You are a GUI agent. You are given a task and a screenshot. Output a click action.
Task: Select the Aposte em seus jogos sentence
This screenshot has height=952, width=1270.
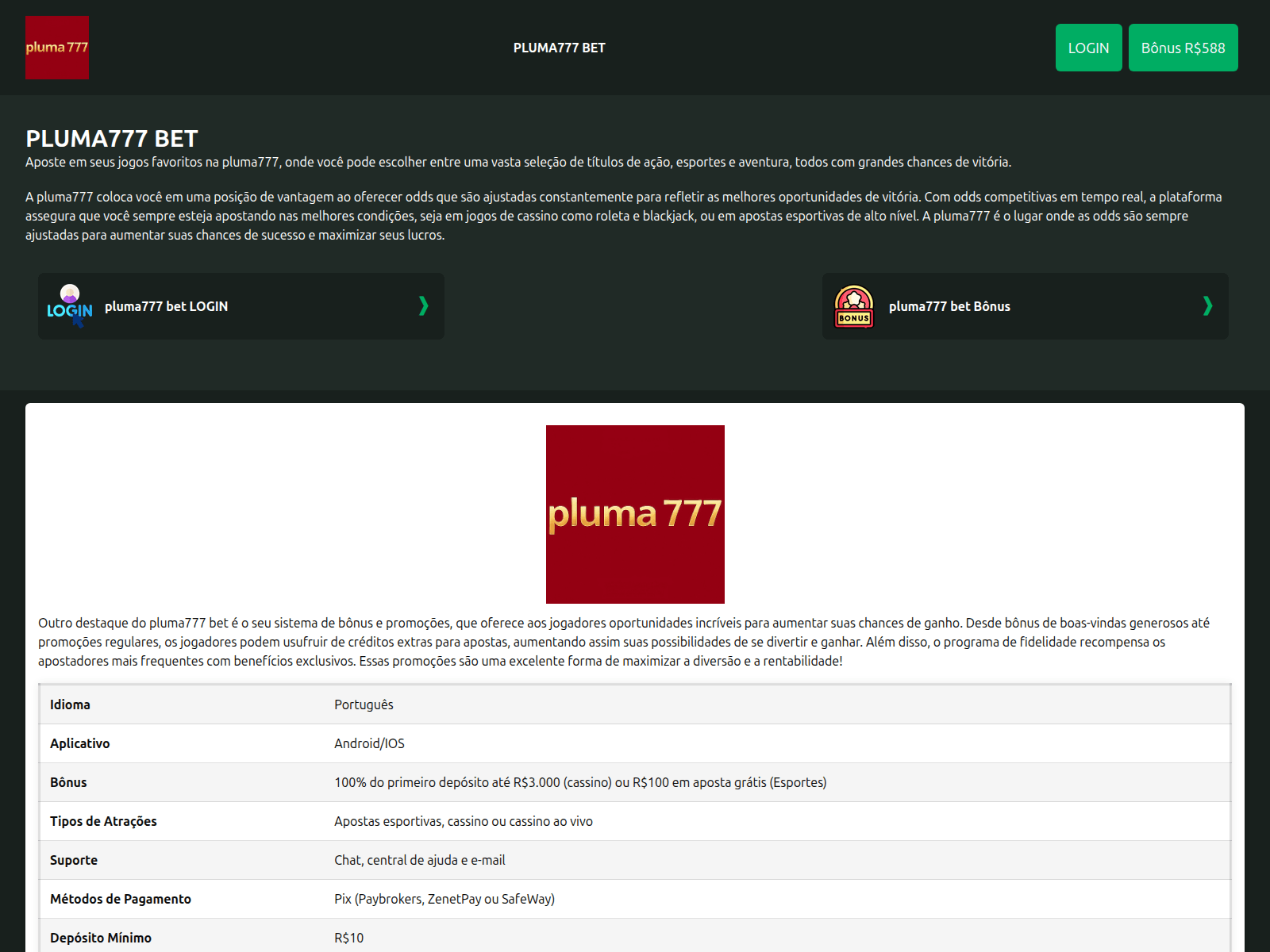[x=518, y=162]
